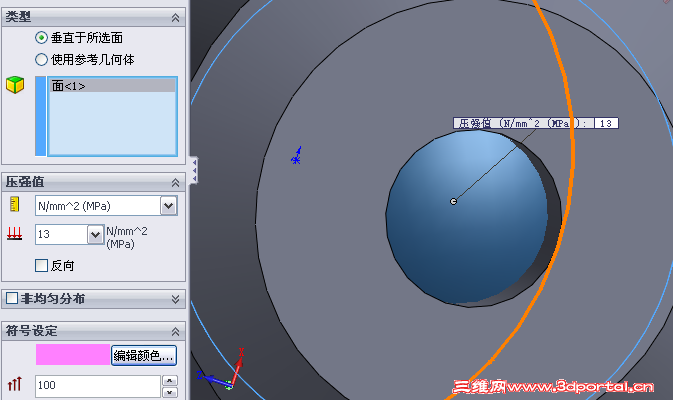Click the callout anchor point on sphere
Screen dimensions: 673x400
(x=453, y=201)
